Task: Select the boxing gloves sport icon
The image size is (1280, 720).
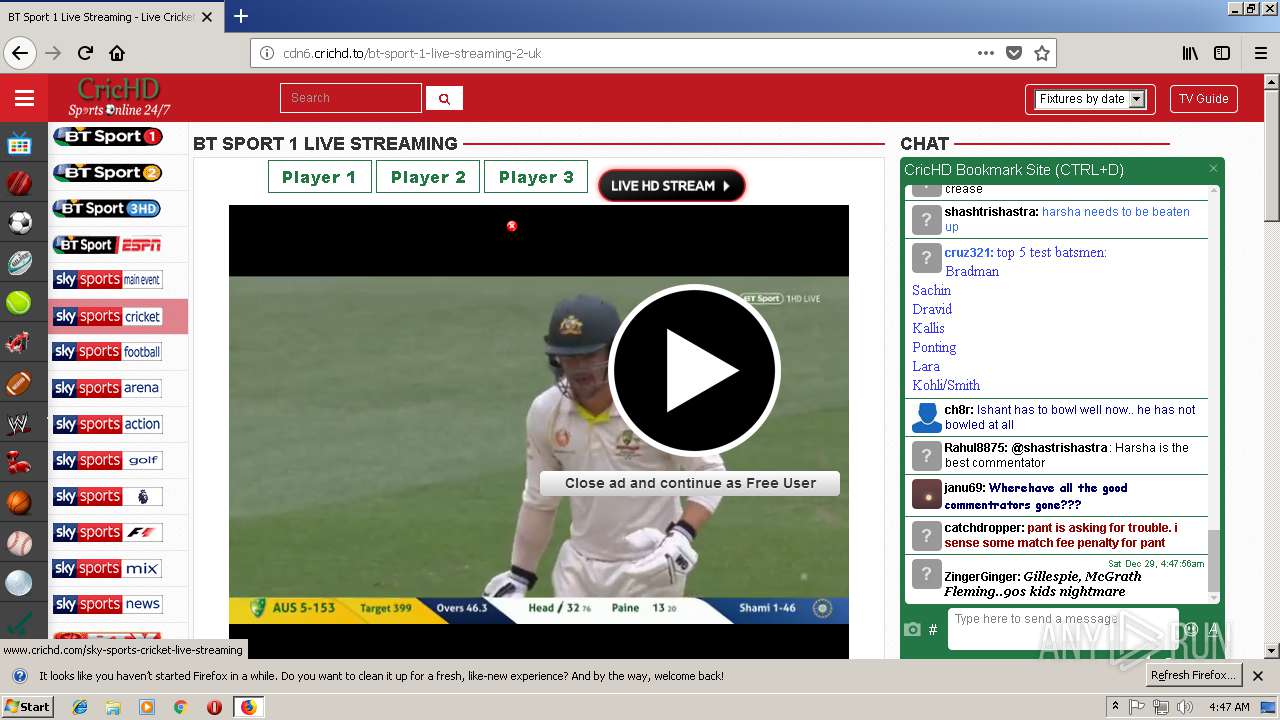Action: (19, 463)
